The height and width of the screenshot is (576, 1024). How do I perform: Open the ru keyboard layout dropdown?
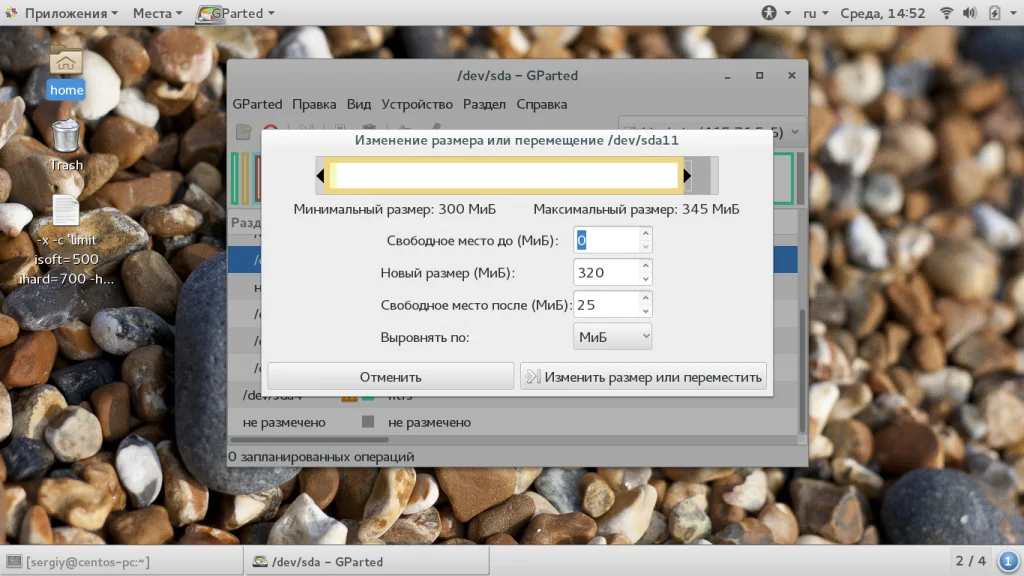click(816, 13)
